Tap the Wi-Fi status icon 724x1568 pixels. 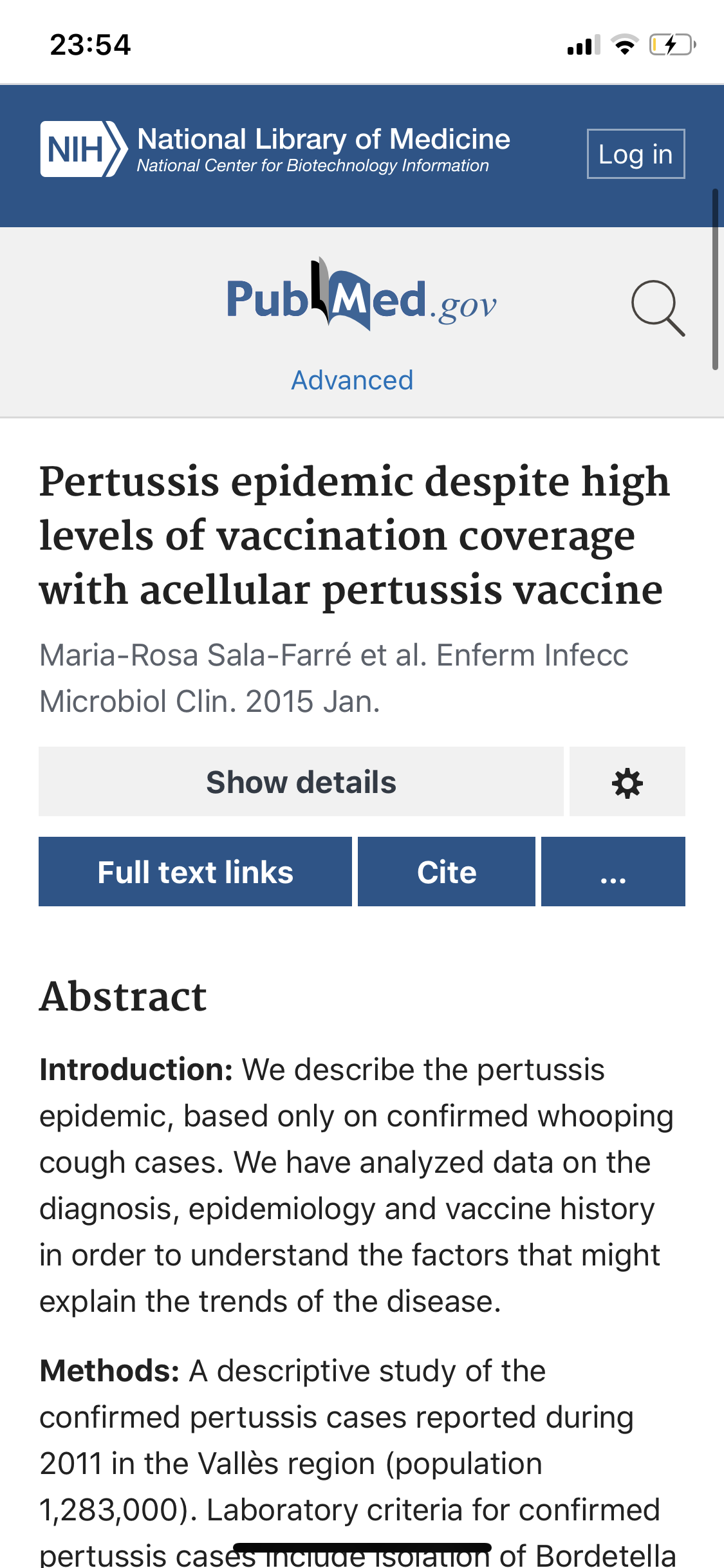[x=624, y=45]
